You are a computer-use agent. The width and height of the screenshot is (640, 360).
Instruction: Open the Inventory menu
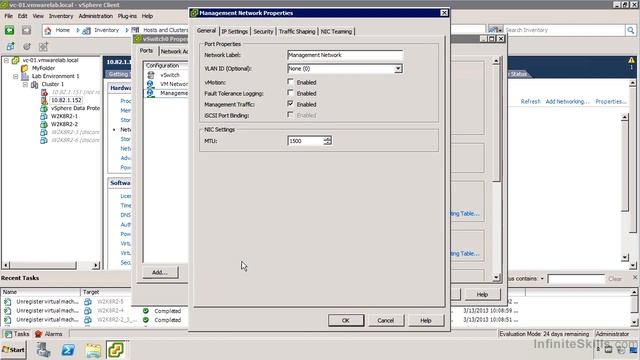pyautogui.click(x=61, y=16)
